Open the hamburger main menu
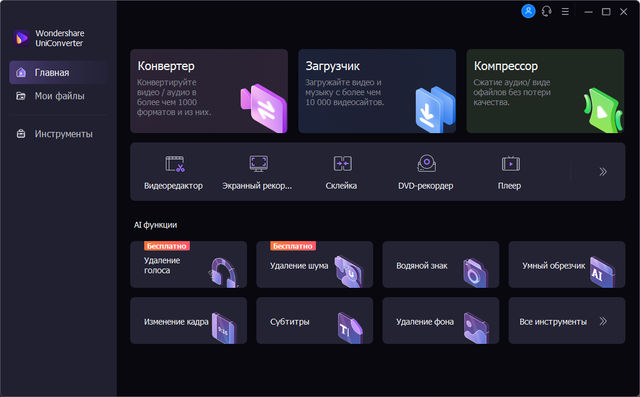 (x=565, y=12)
